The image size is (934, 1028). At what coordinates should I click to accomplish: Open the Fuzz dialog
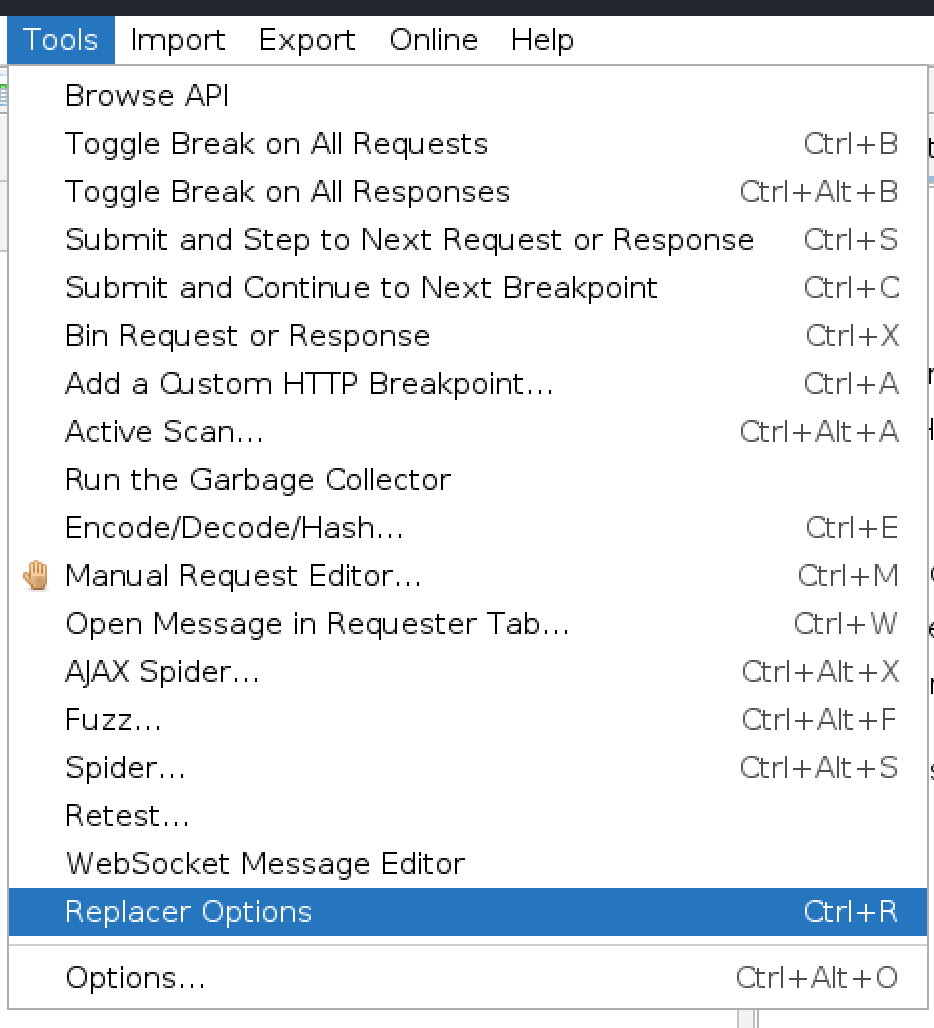tap(113, 719)
